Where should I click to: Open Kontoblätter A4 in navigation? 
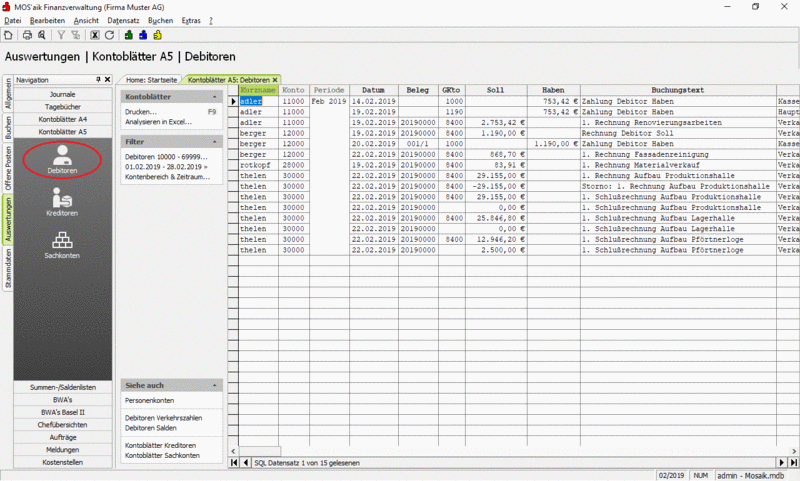click(63, 119)
